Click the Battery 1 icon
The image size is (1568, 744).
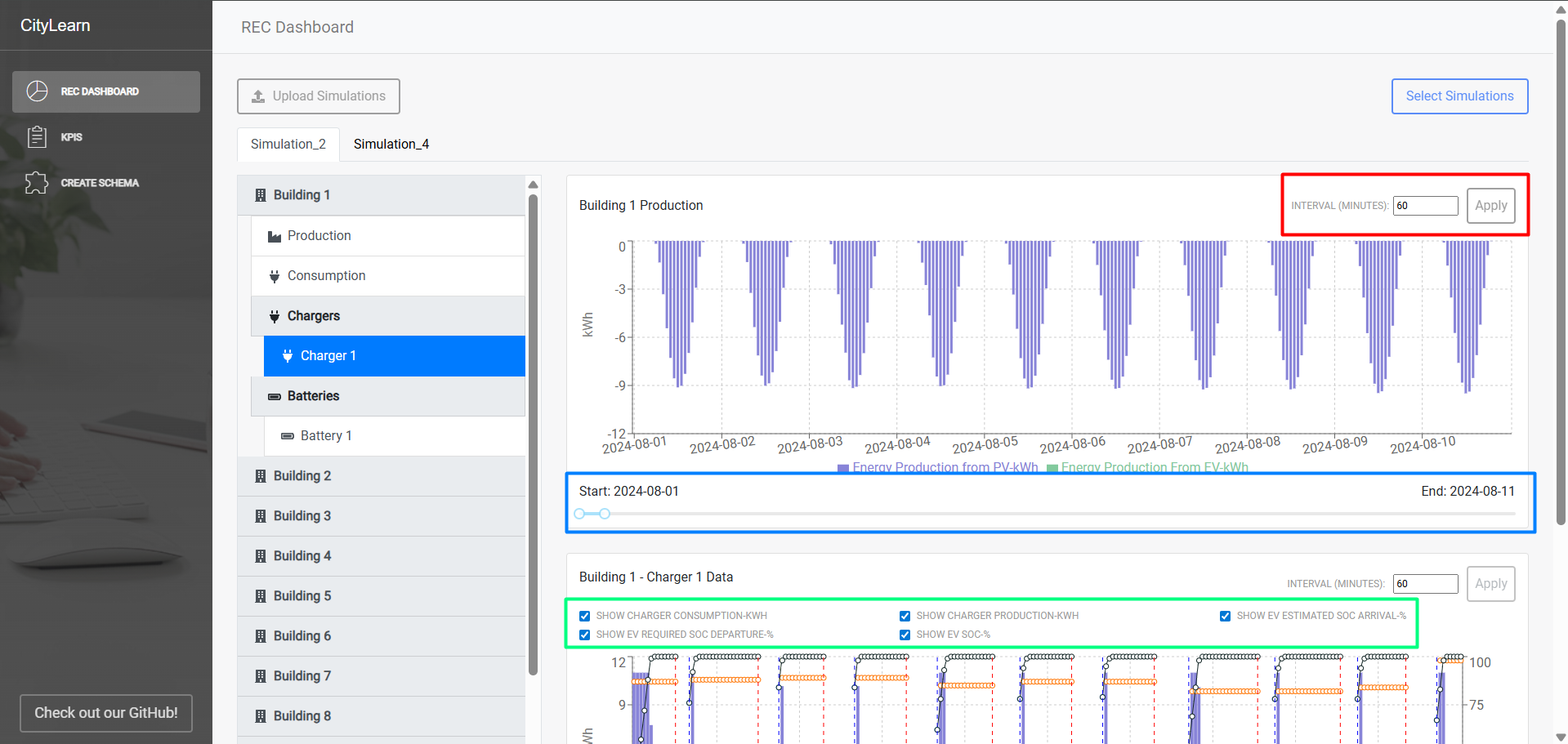pos(288,436)
